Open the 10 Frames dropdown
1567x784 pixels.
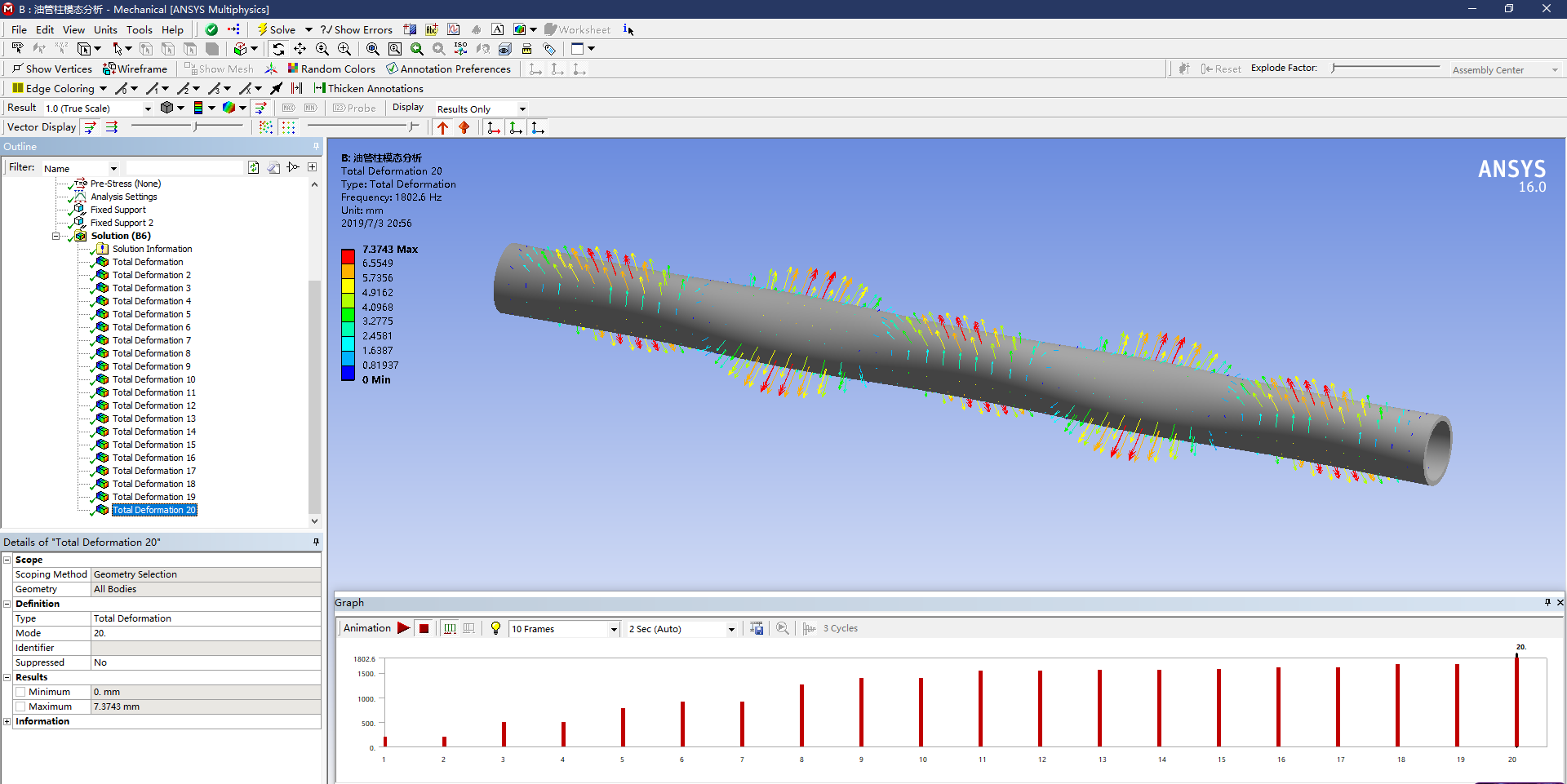[x=613, y=629]
